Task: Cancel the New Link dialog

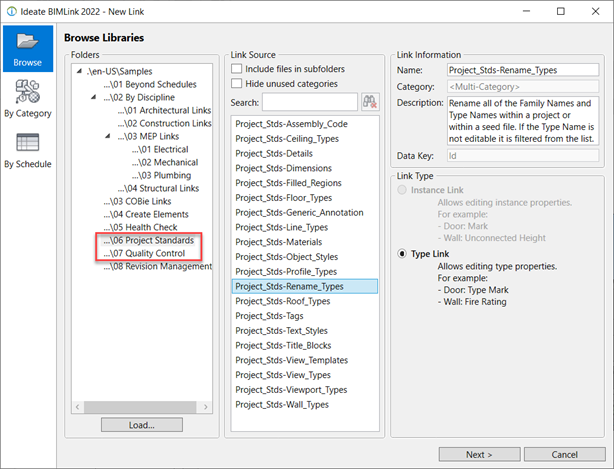Action: pos(564,454)
